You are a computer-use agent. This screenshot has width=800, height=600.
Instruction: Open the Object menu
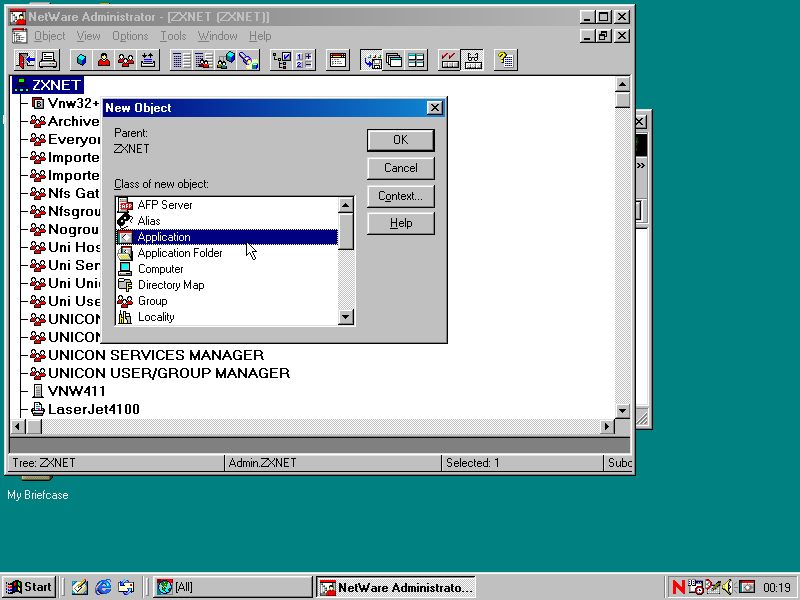click(49, 36)
